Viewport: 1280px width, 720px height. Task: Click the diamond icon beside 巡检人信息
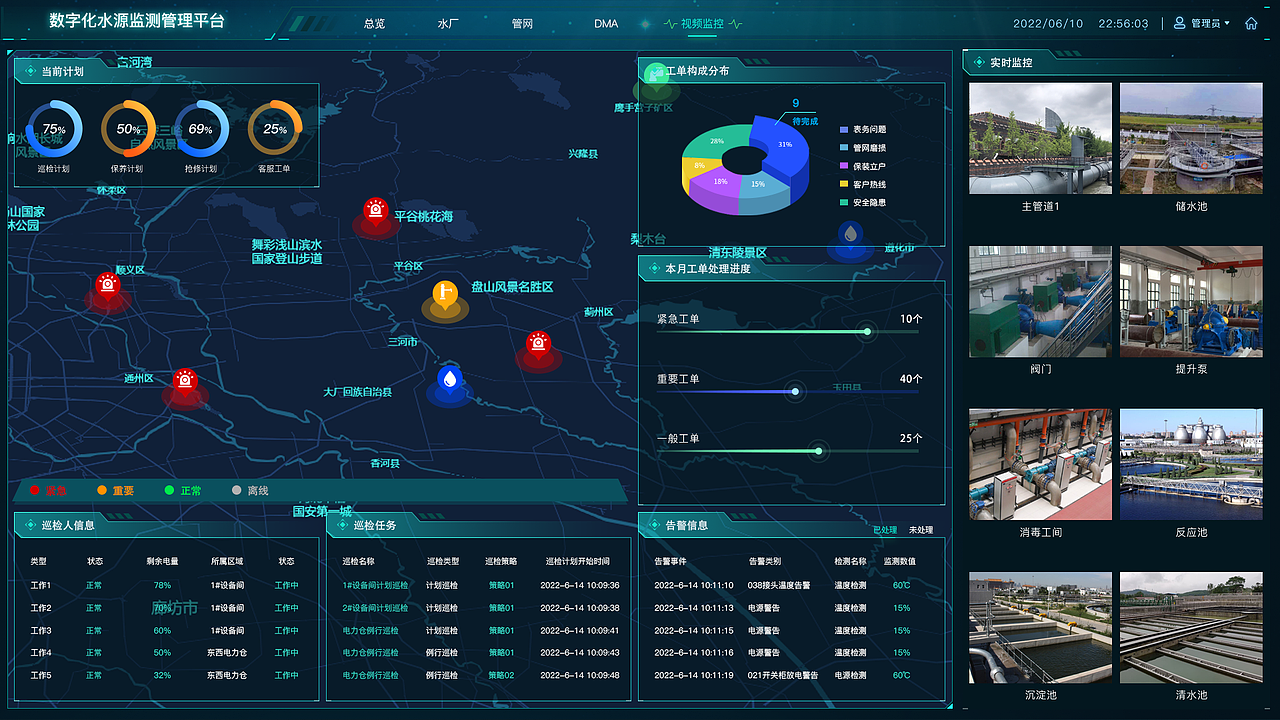click(30, 525)
